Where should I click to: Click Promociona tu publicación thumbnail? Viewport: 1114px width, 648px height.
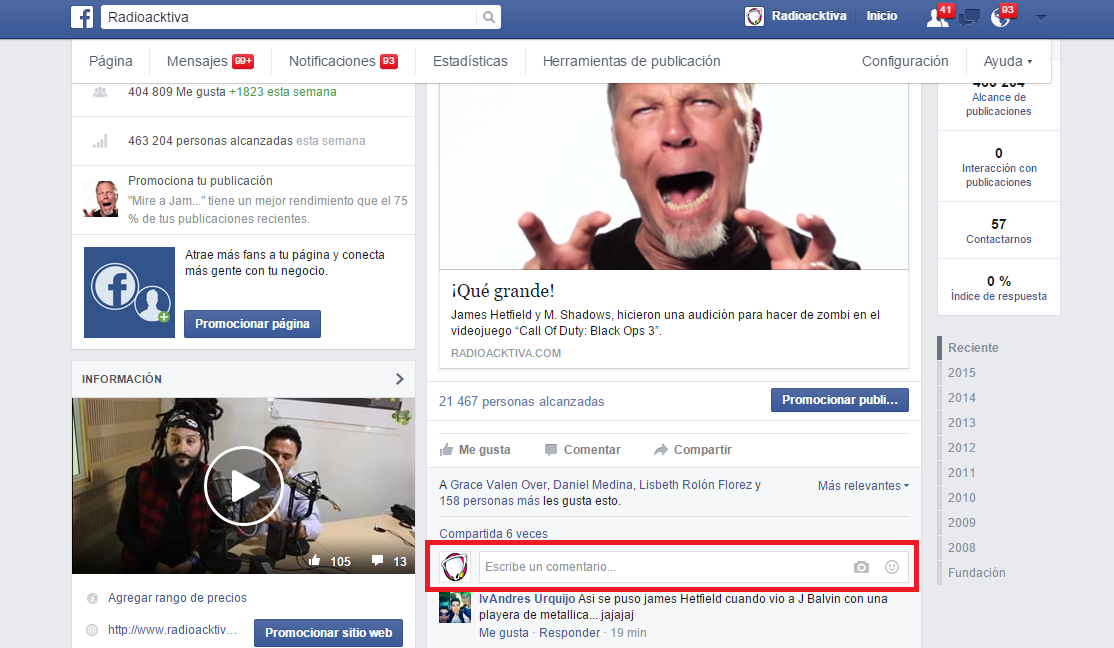101,199
